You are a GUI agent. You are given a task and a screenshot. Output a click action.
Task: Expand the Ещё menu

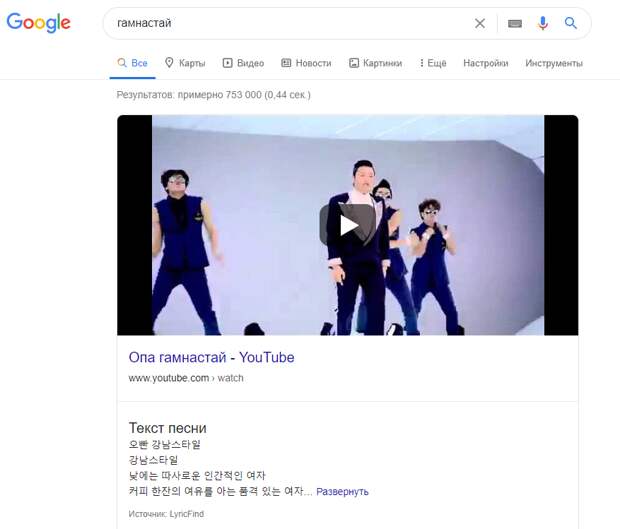click(433, 63)
